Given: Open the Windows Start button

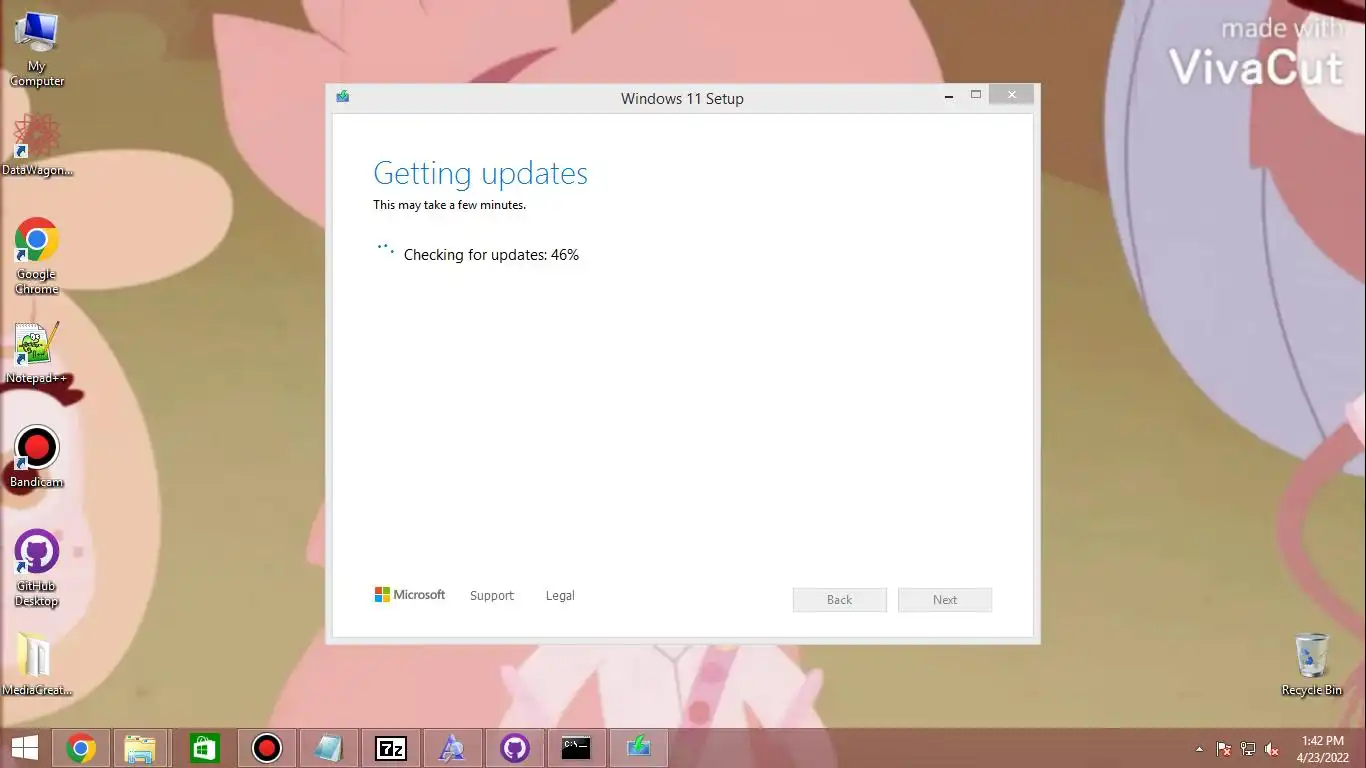Looking at the screenshot, I should [25, 748].
